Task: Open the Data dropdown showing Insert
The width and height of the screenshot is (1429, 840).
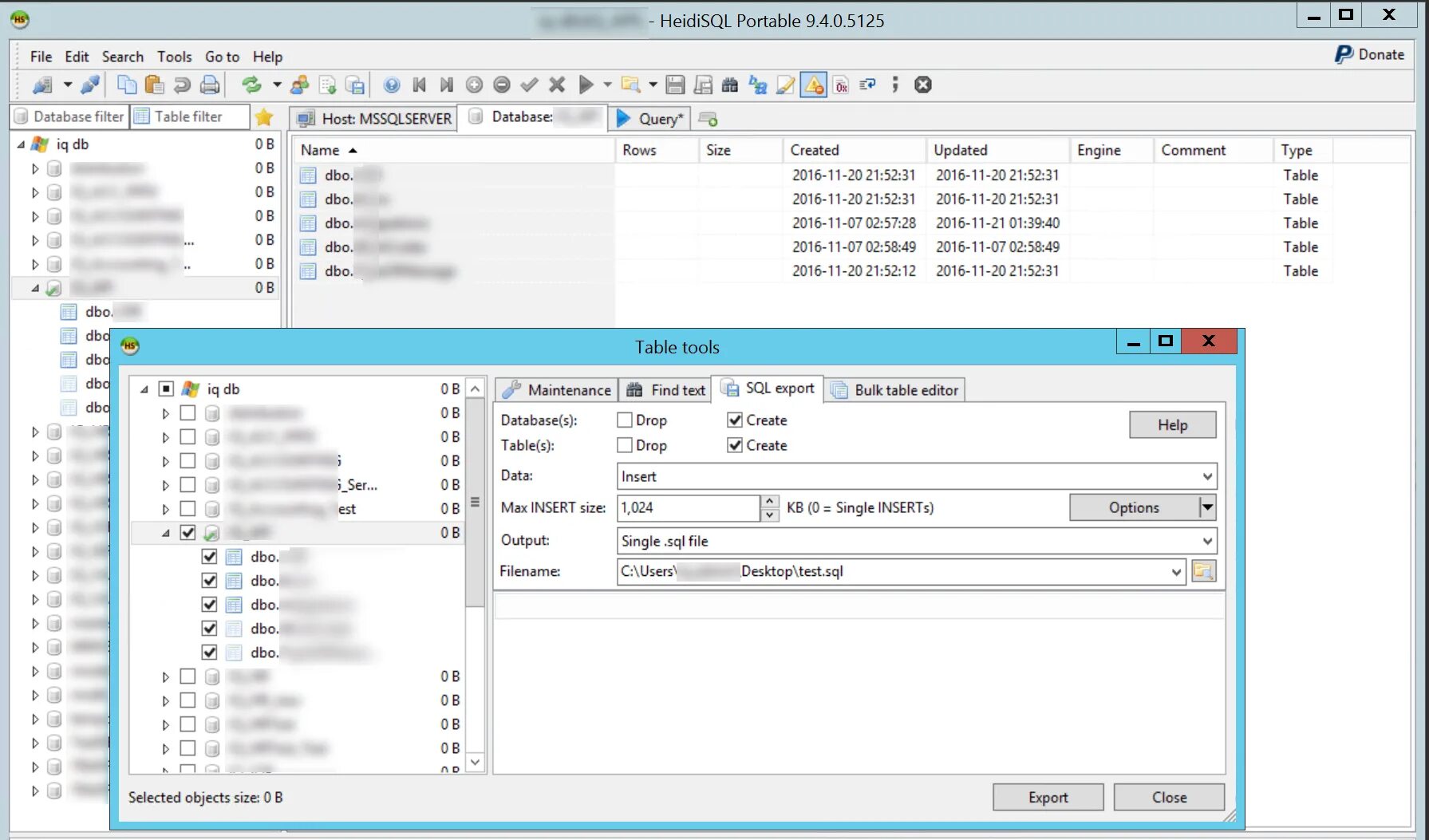Action: pos(1208,476)
